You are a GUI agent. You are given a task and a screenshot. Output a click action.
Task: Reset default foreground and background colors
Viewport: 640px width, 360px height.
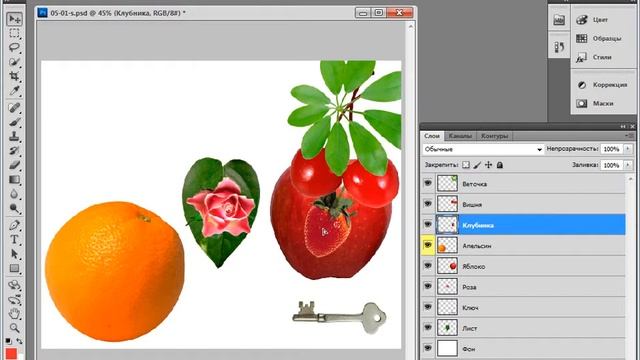(x=8, y=341)
